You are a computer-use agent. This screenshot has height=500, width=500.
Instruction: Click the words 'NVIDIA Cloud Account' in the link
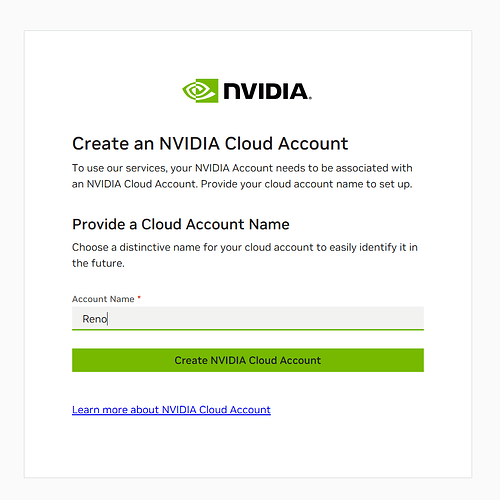coord(216,410)
